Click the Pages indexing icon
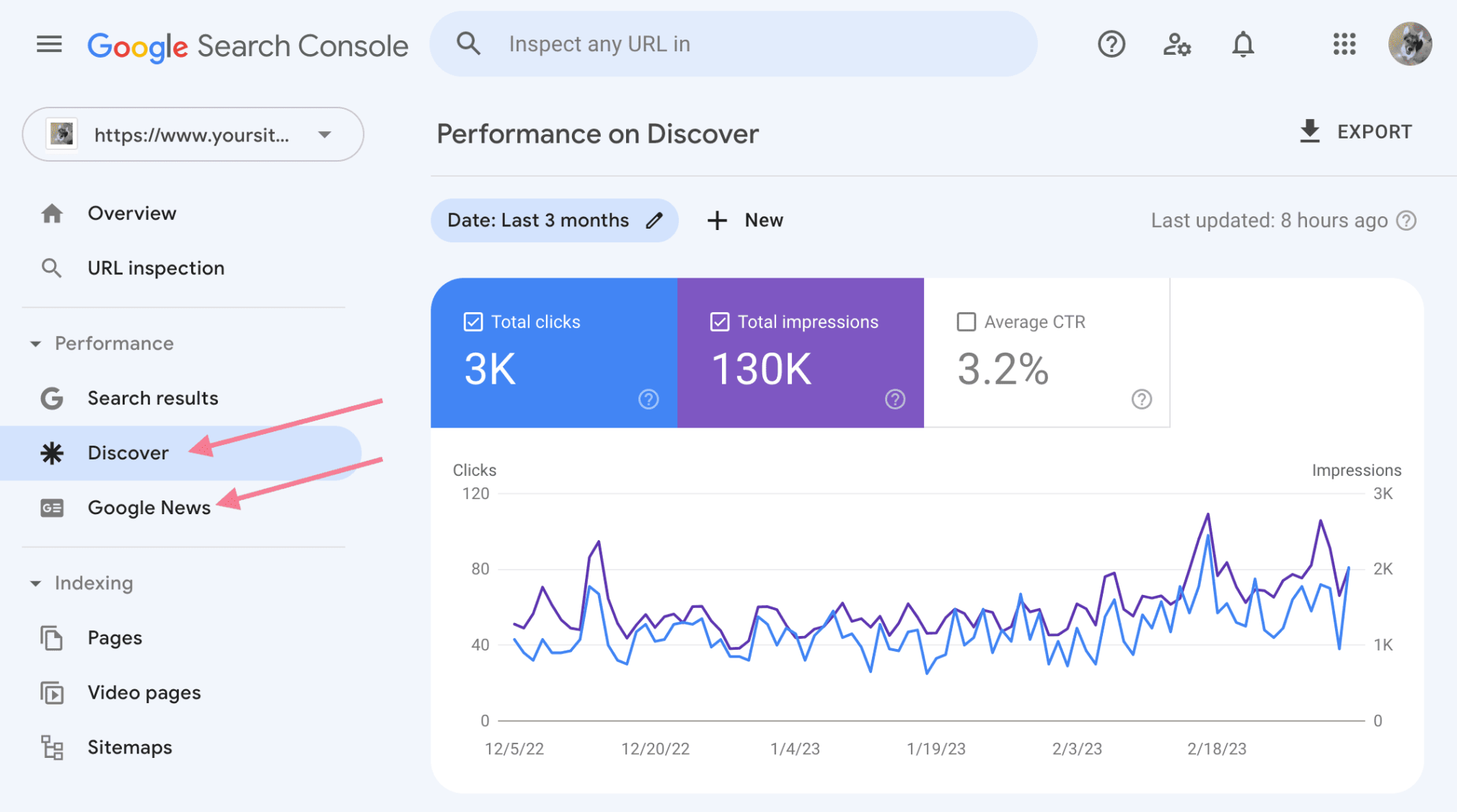This screenshot has height=812, width=1457. tap(53, 636)
